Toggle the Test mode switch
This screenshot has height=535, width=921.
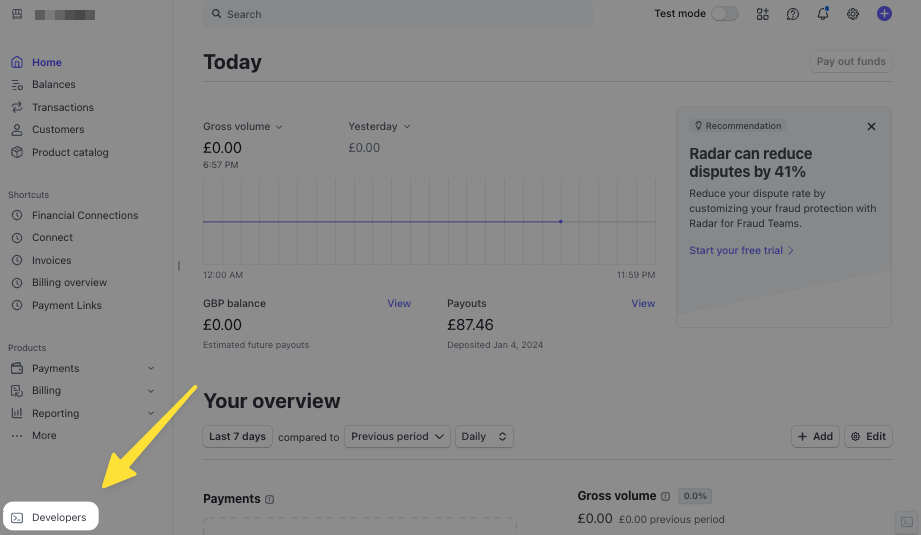click(724, 14)
